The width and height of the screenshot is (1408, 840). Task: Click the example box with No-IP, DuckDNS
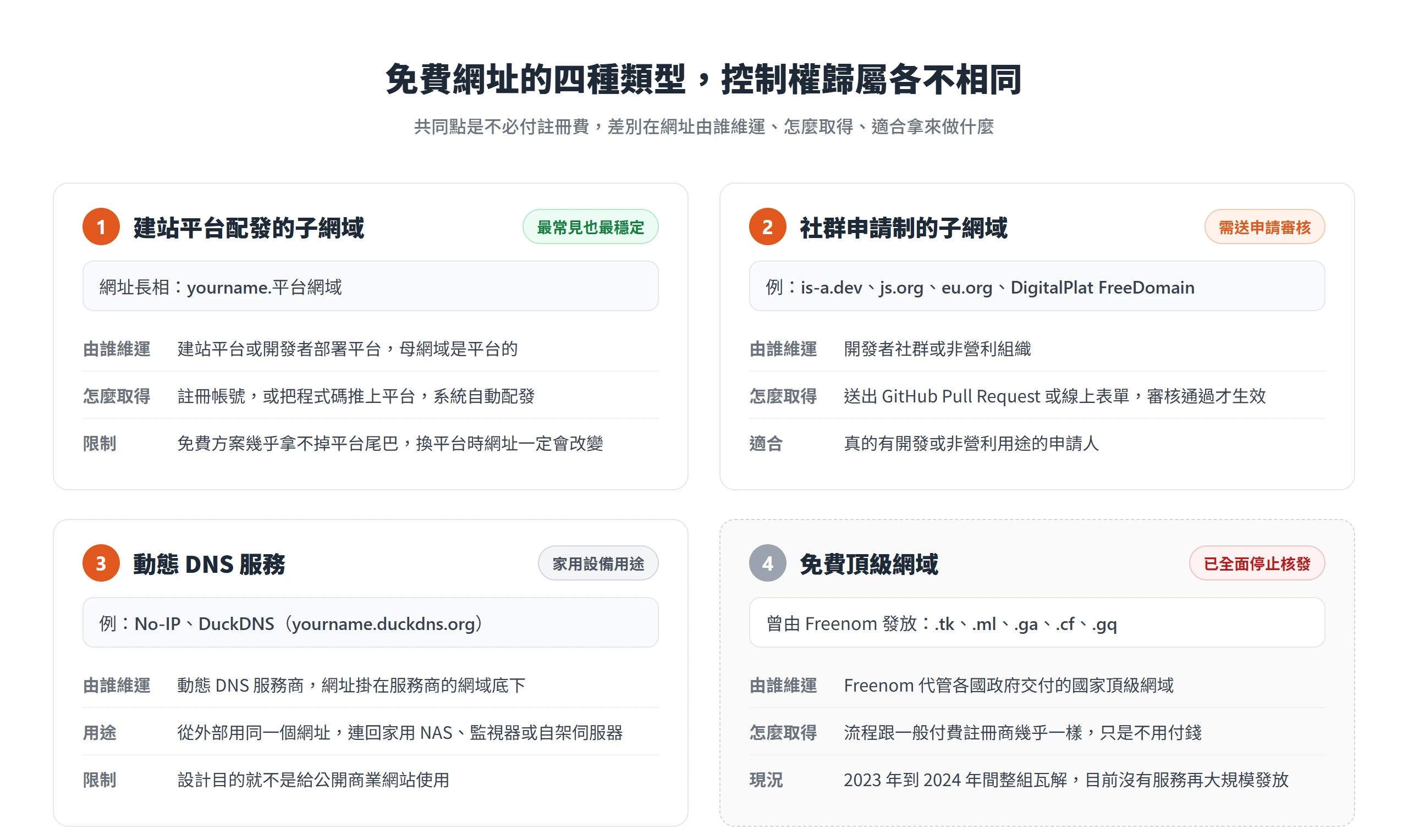point(370,623)
